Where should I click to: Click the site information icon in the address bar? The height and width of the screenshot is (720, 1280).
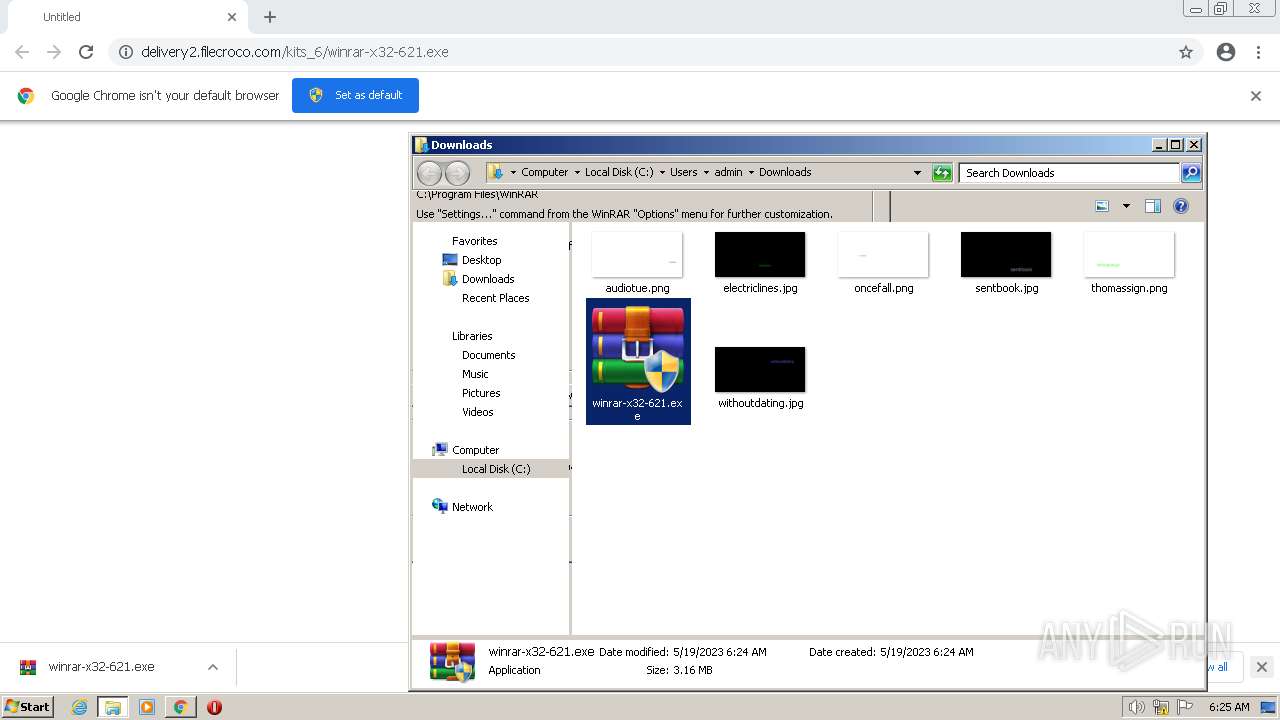[126, 52]
